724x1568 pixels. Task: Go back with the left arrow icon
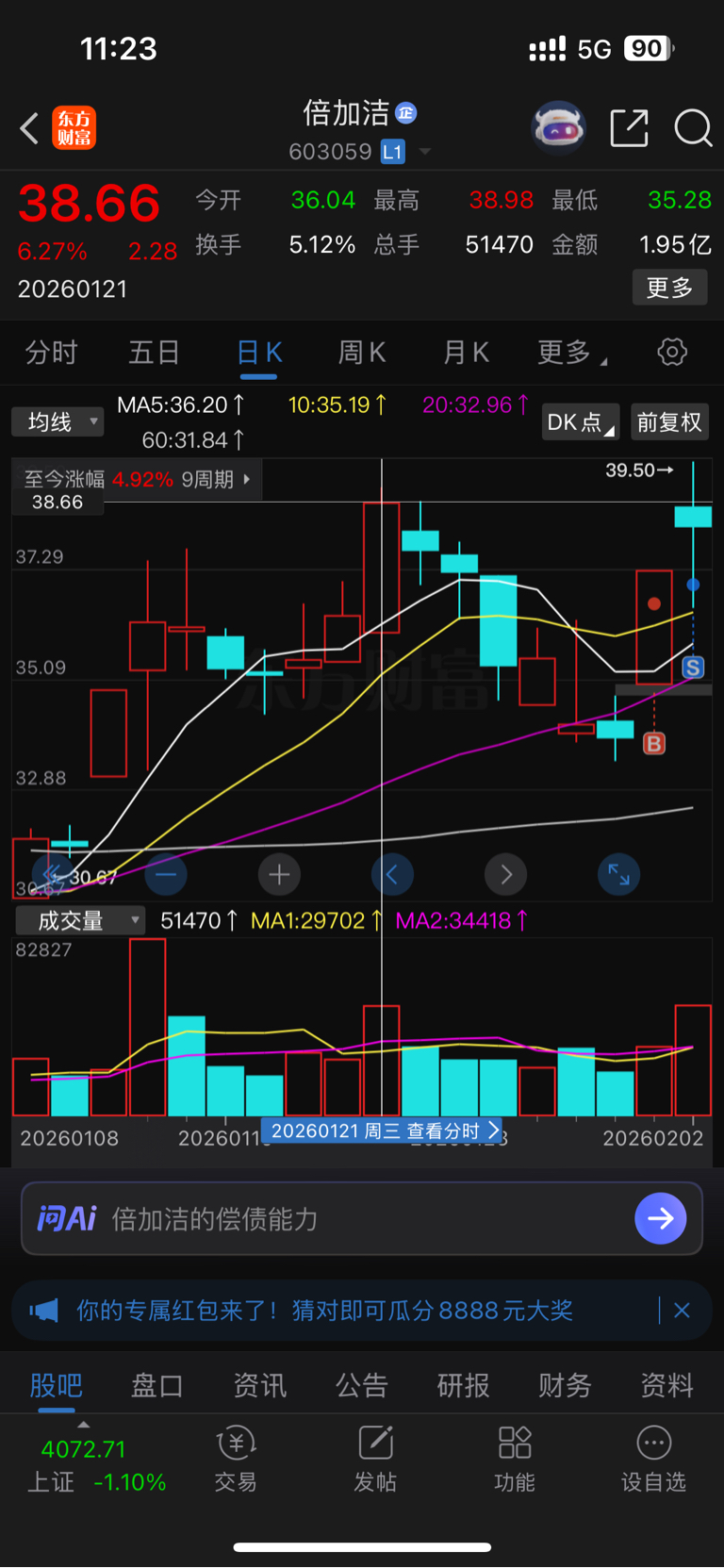(29, 128)
